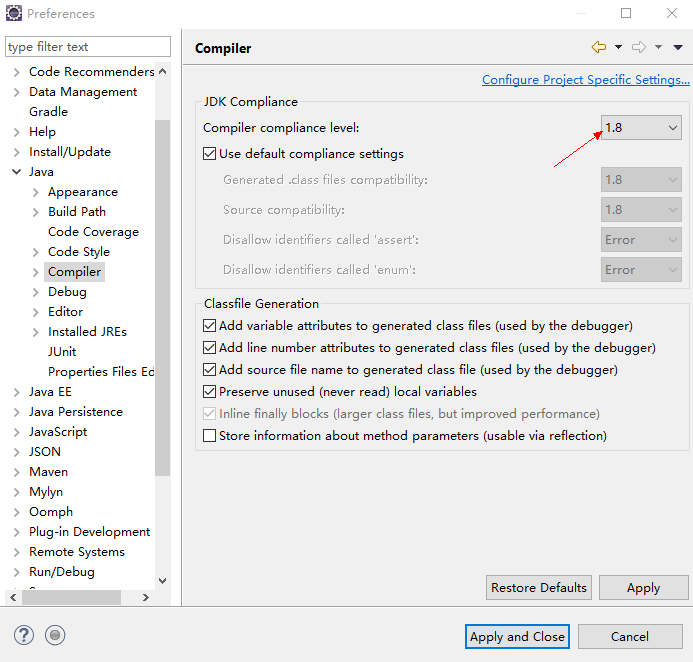
Task: Expand Plug-in Development tree node
Action: tap(16, 532)
